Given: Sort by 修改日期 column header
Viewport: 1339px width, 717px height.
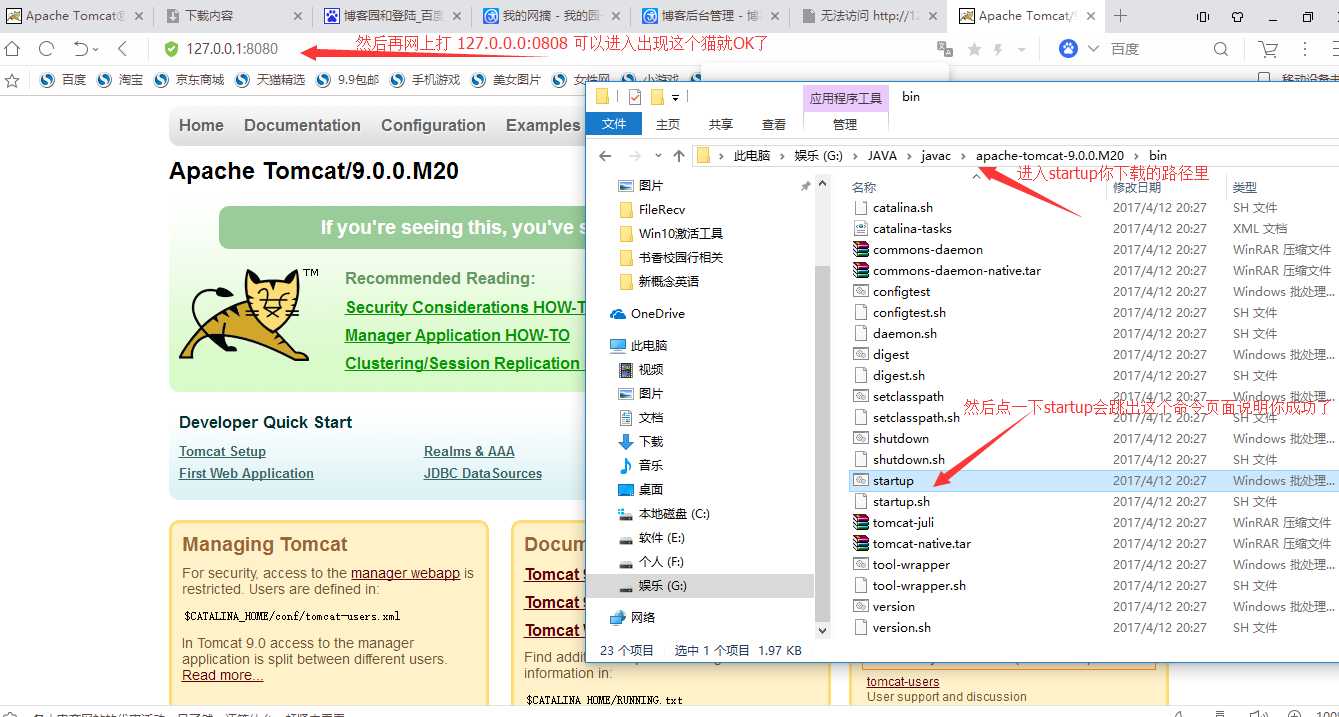Looking at the screenshot, I should point(1137,187).
